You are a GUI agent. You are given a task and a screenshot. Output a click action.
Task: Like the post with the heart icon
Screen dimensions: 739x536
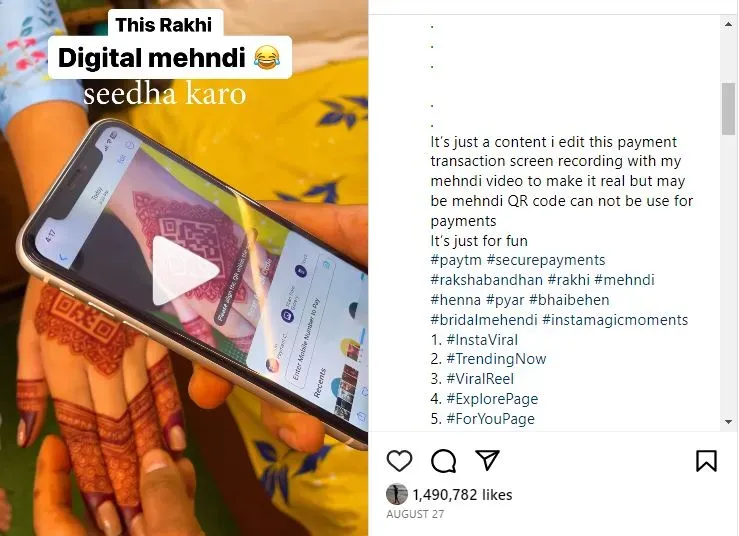pyautogui.click(x=399, y=461)
